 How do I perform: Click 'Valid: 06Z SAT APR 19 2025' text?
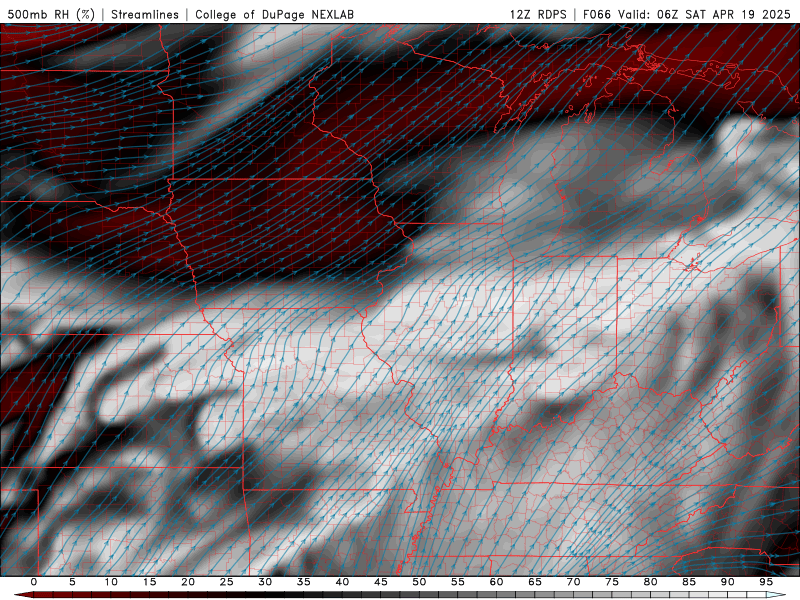click(x=704, y=14)
